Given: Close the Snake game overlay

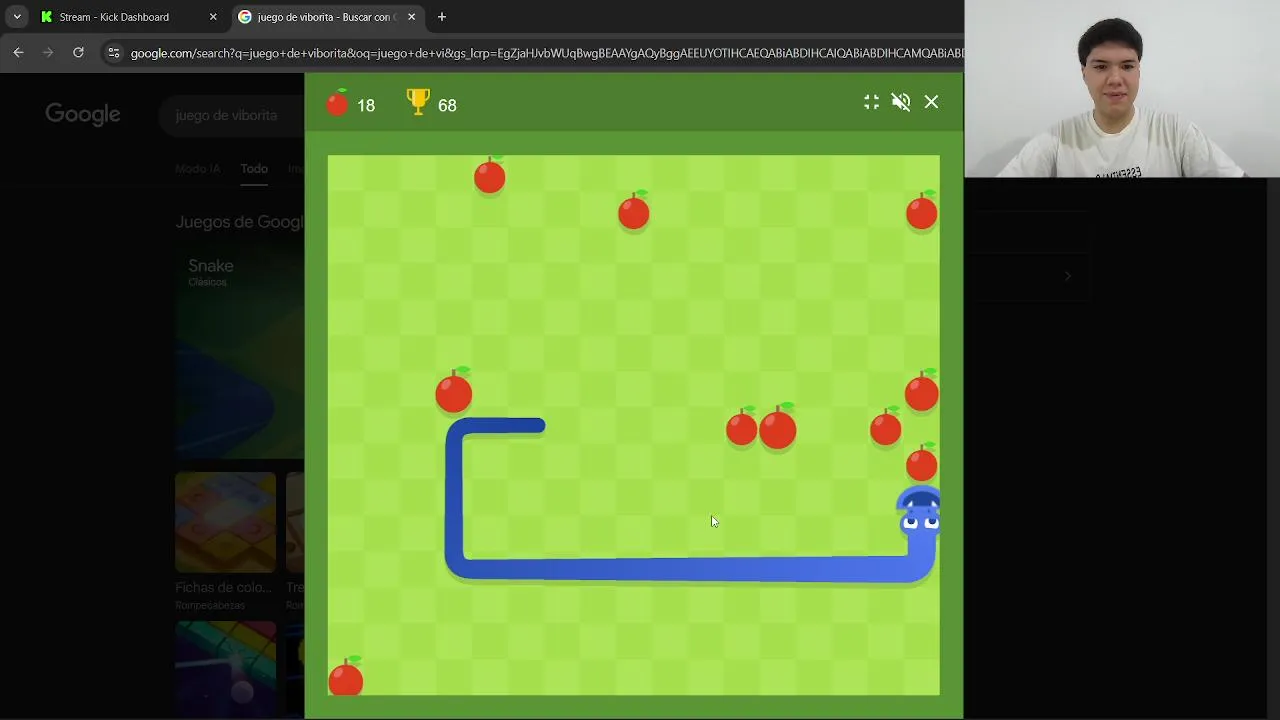Looking at the screenshot, I should 931,102.
